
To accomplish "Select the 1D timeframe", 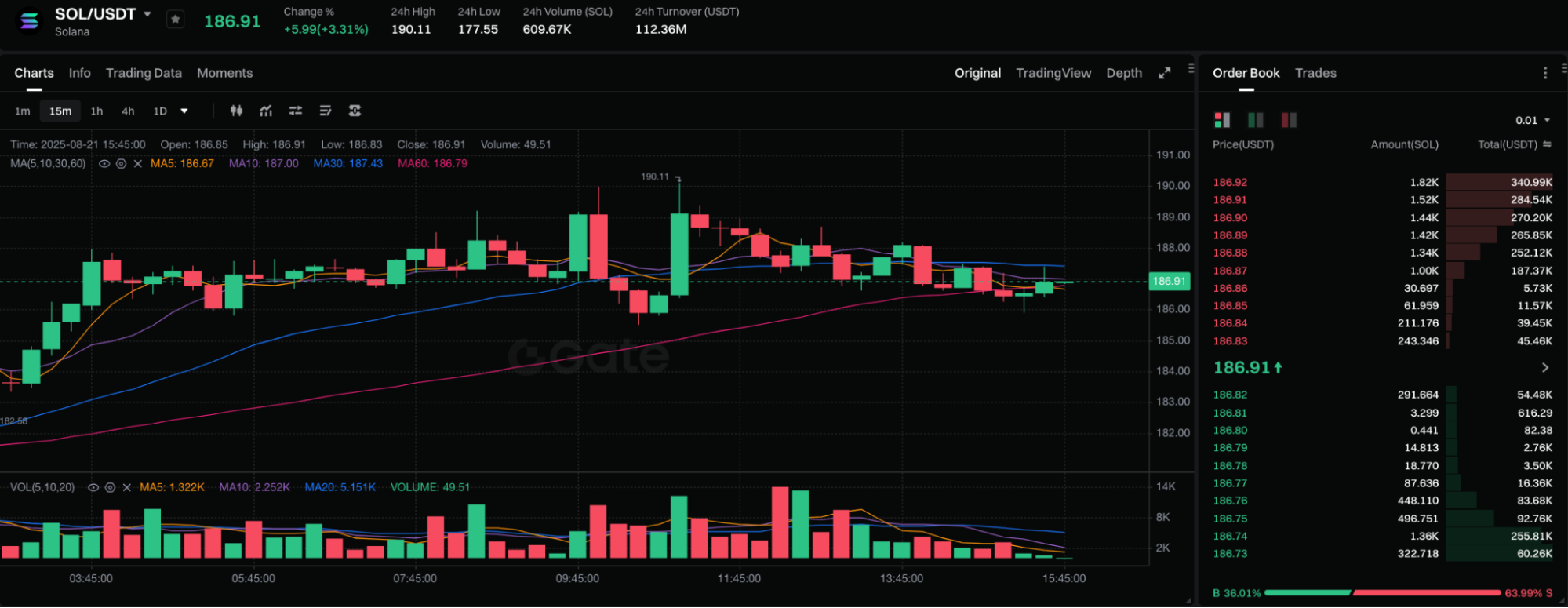I will pos(160,111).
